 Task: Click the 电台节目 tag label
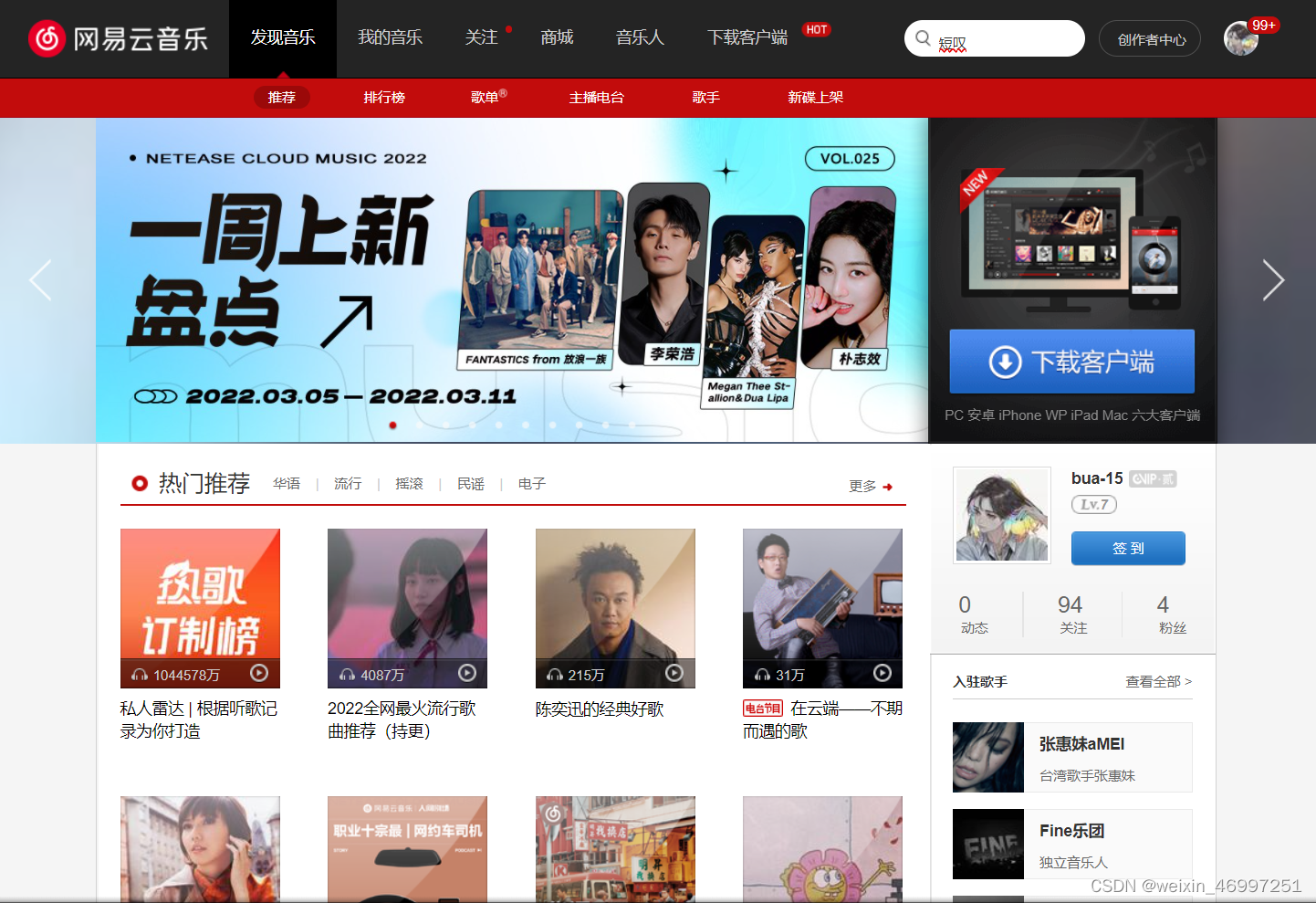point(763,709)
